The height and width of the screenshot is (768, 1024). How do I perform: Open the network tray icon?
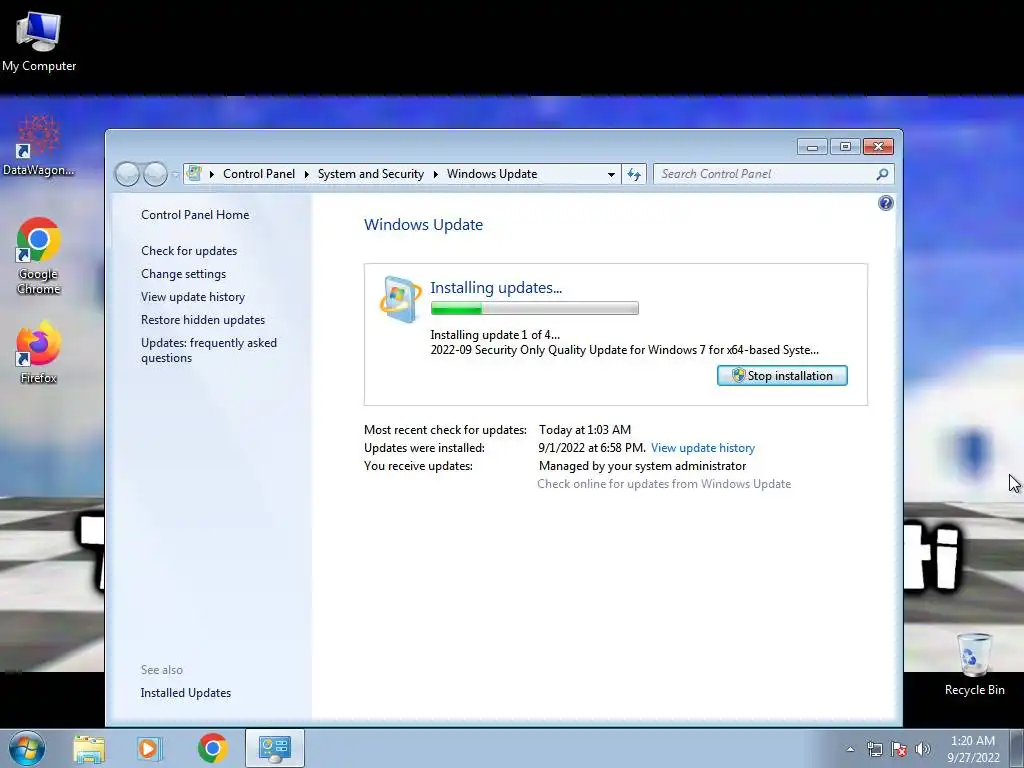(874, 749)
